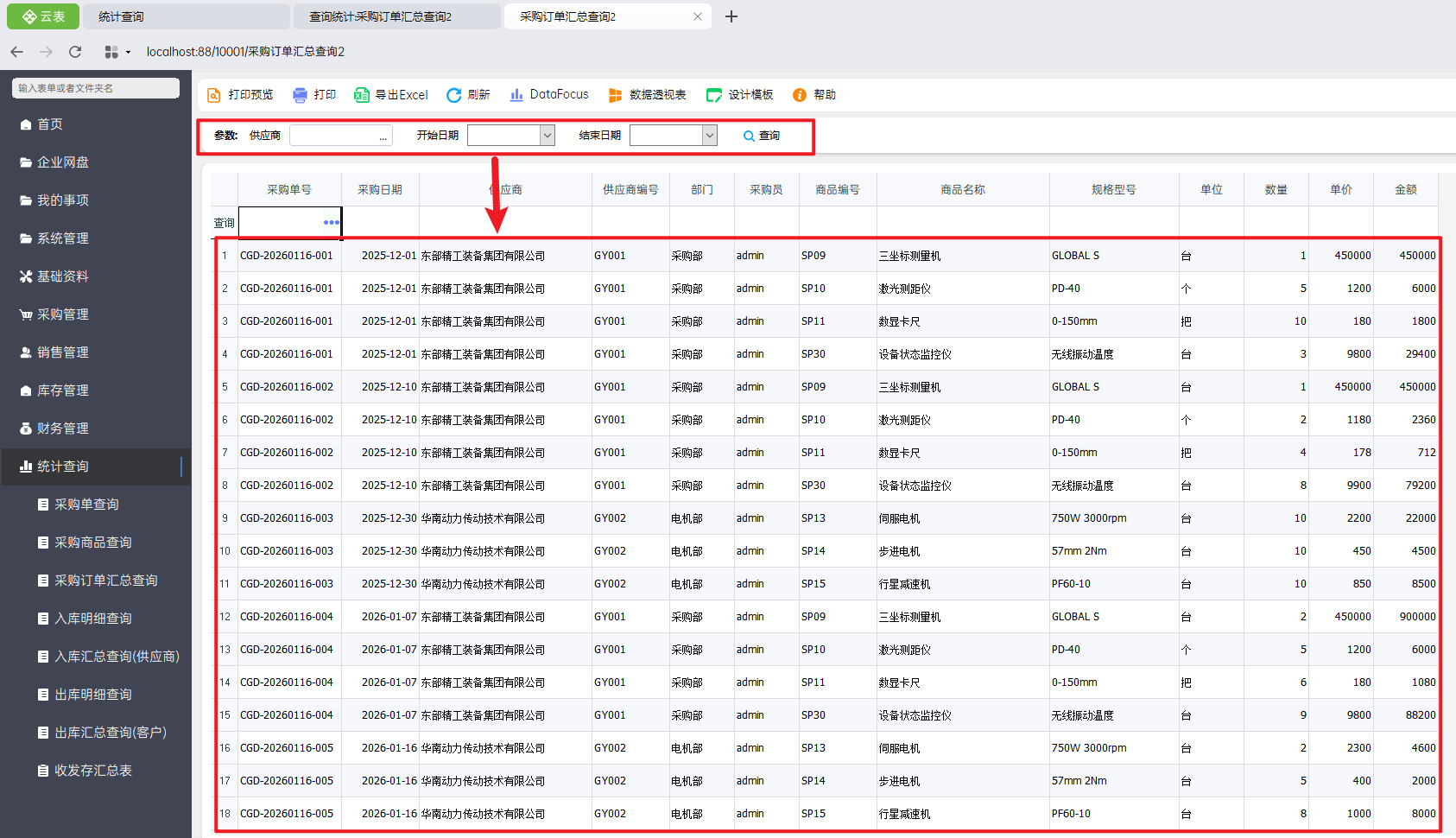Viewport: 1456px width, 838px height.
Task: Expand 采购管理 in the sidebar
Action: [62, 314]
